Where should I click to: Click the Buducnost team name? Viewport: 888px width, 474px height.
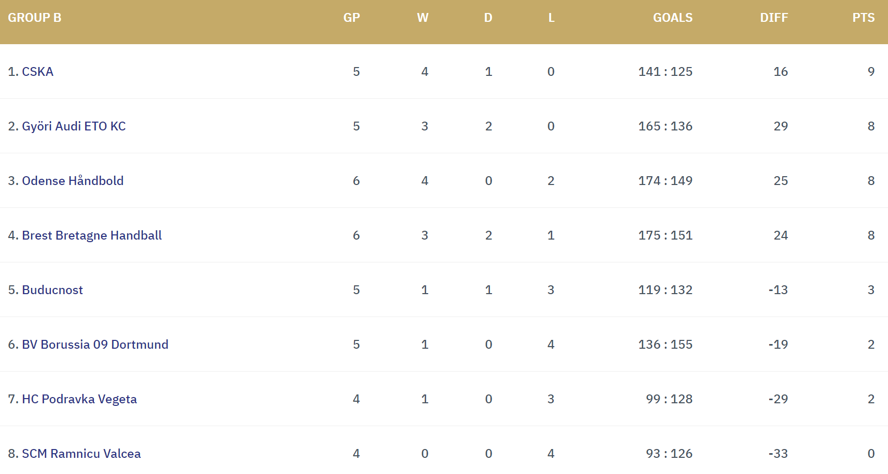(52, 290)
